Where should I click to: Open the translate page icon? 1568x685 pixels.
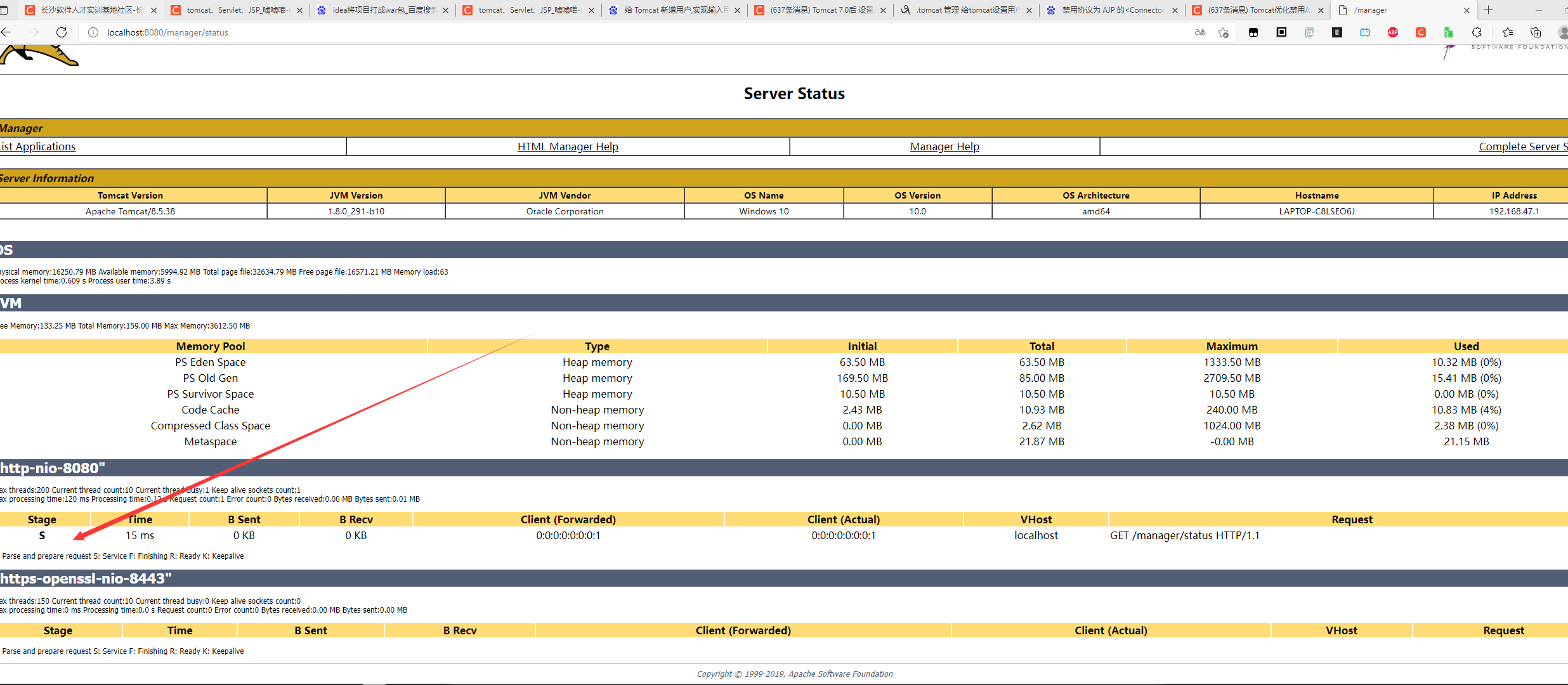coord(1200,32)
